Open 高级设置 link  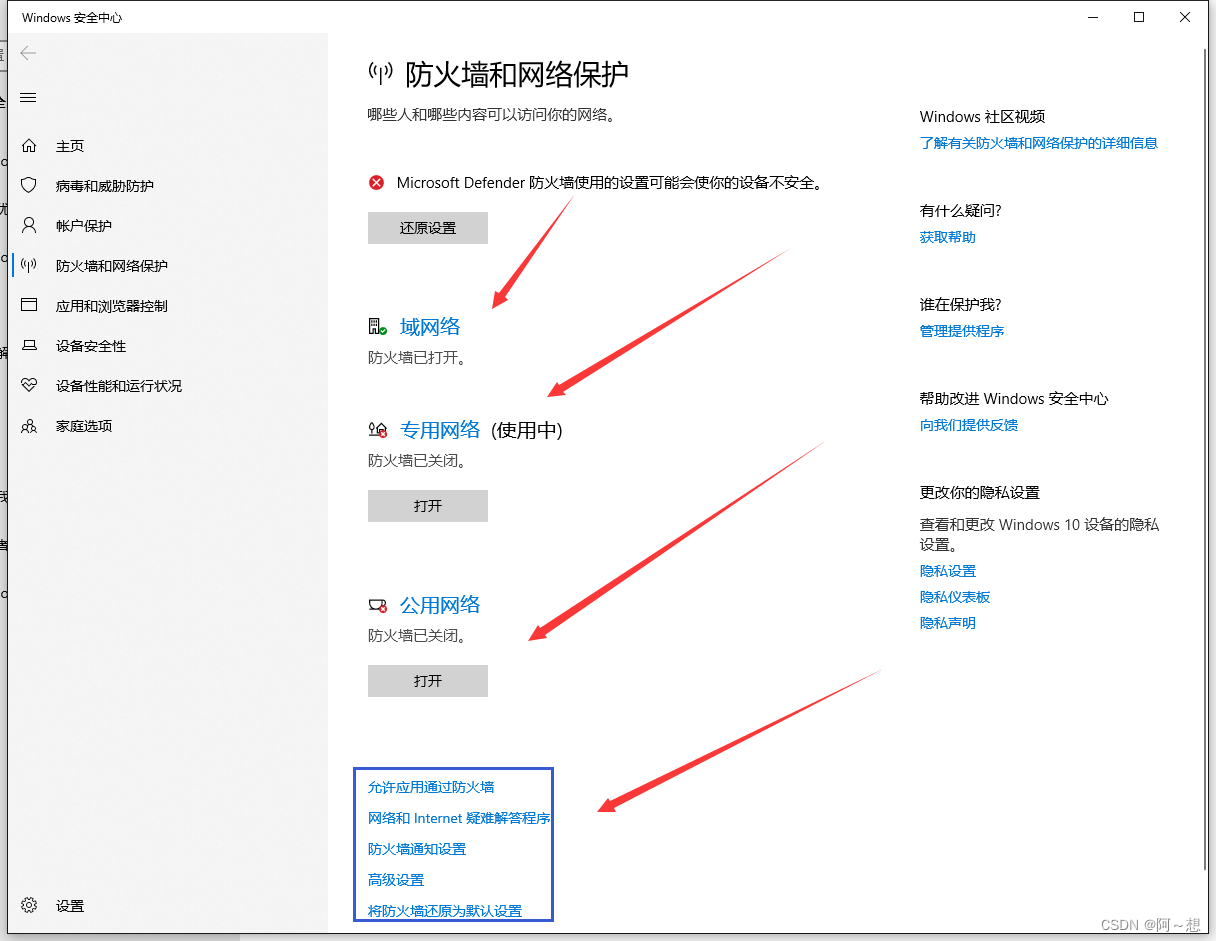click(x=396, y=880)
